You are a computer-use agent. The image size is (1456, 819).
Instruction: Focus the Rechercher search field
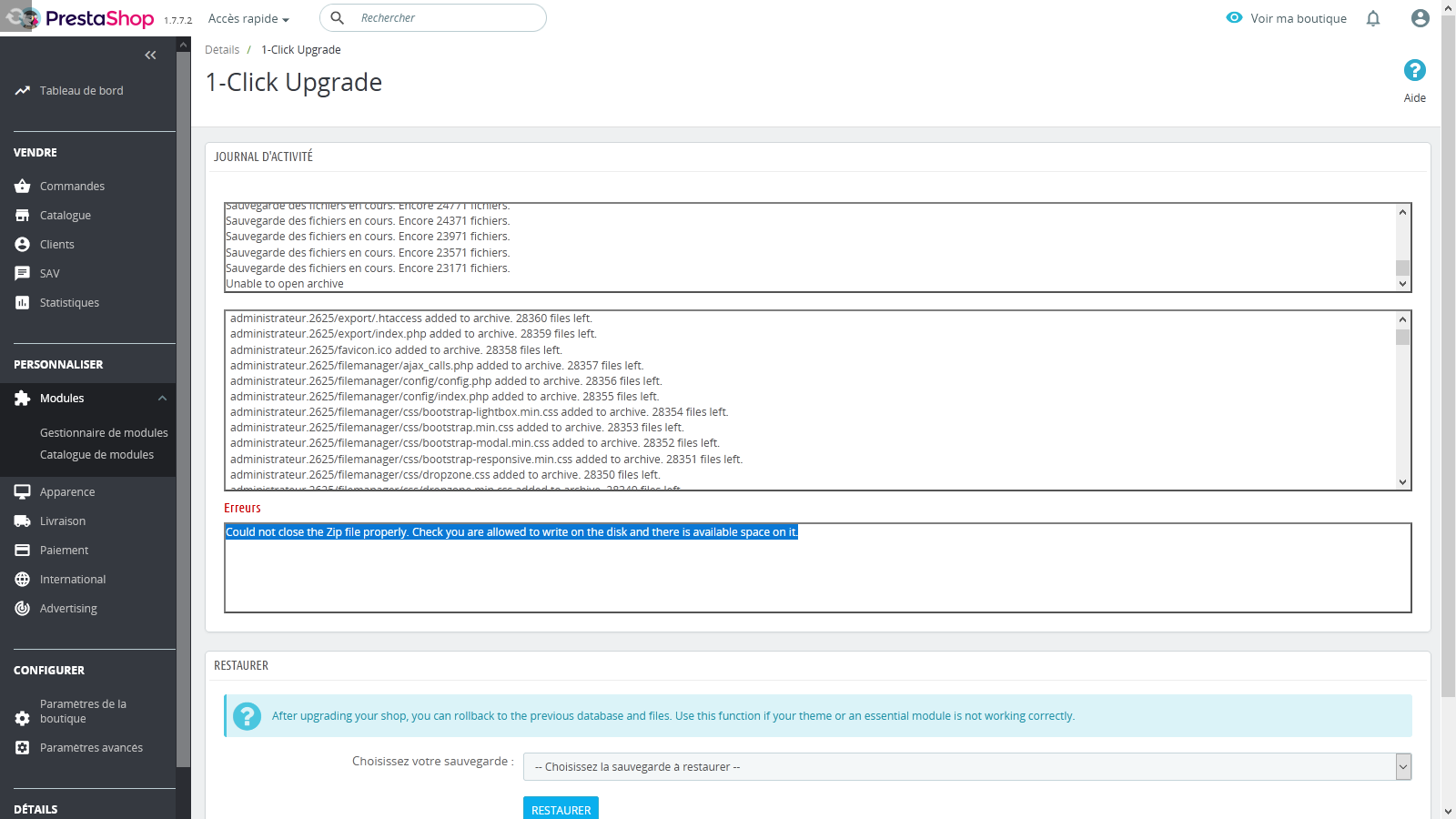pyautogui.click(x=433, y=18)
